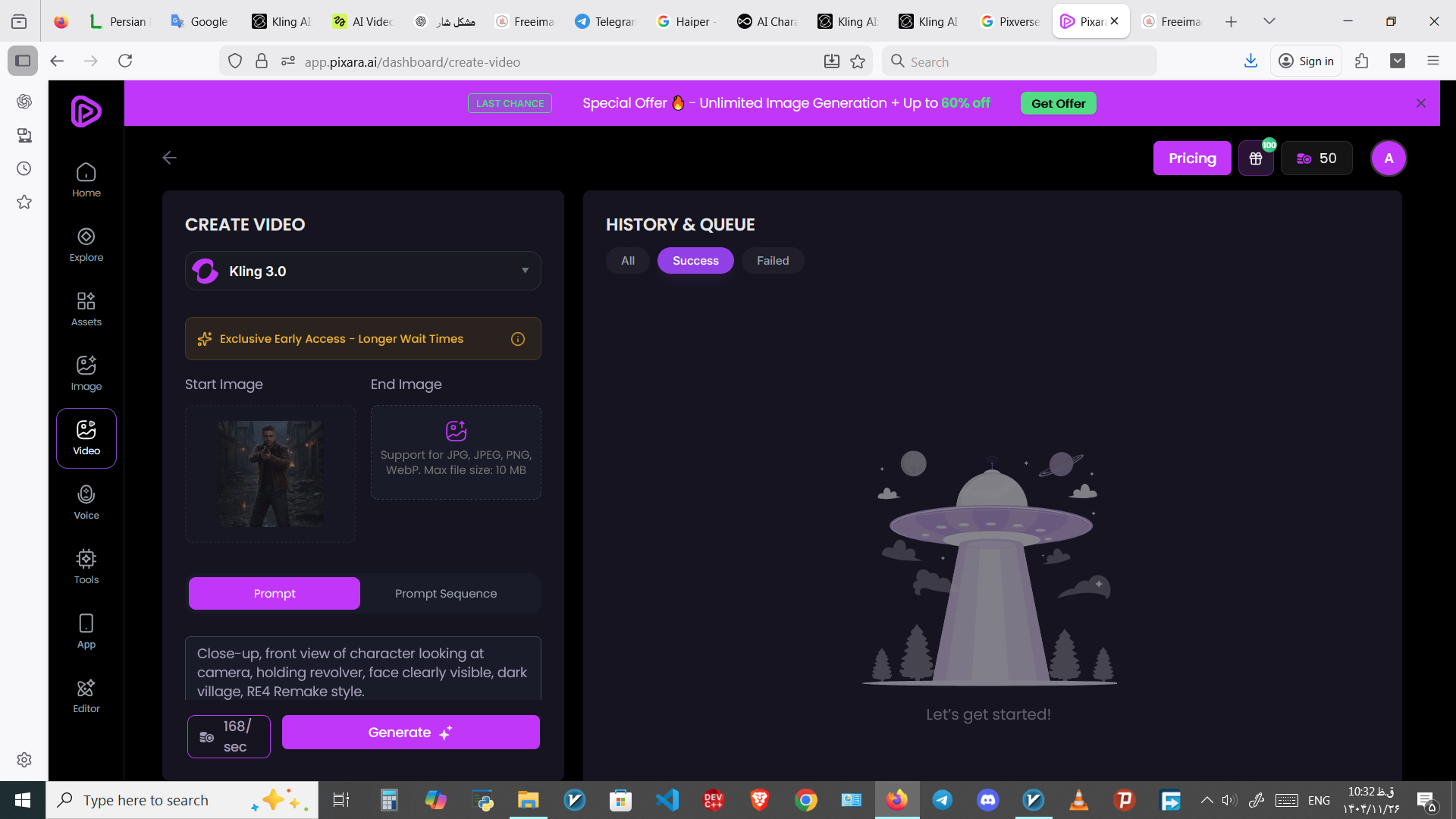Switch to the Pixverse tab
This screenshot has height=819, width=1456.
tap(1011, 22)
